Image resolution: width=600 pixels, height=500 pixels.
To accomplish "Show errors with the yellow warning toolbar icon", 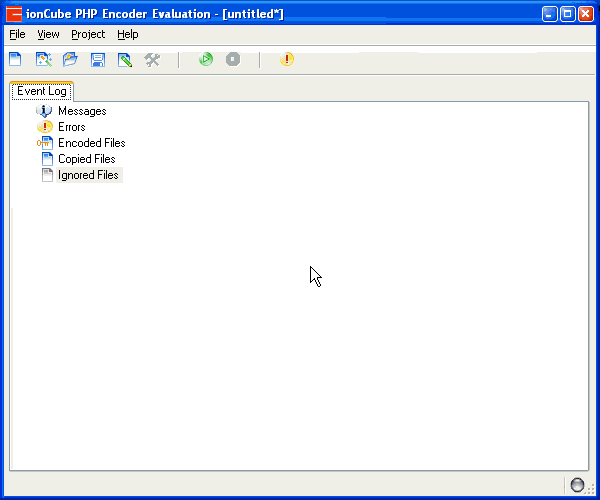I will pos(287,59).
